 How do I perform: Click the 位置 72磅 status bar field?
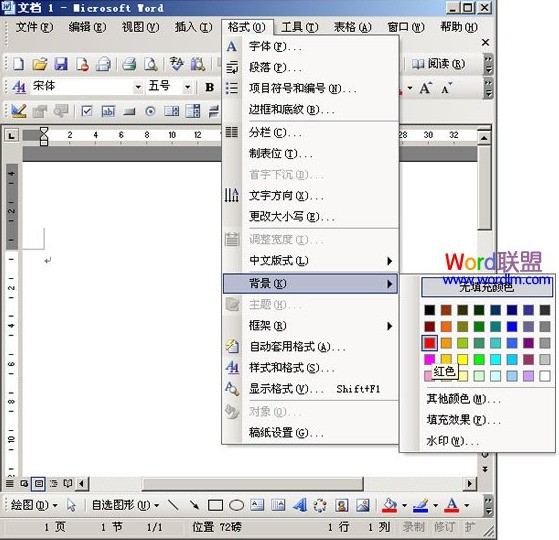217,527
